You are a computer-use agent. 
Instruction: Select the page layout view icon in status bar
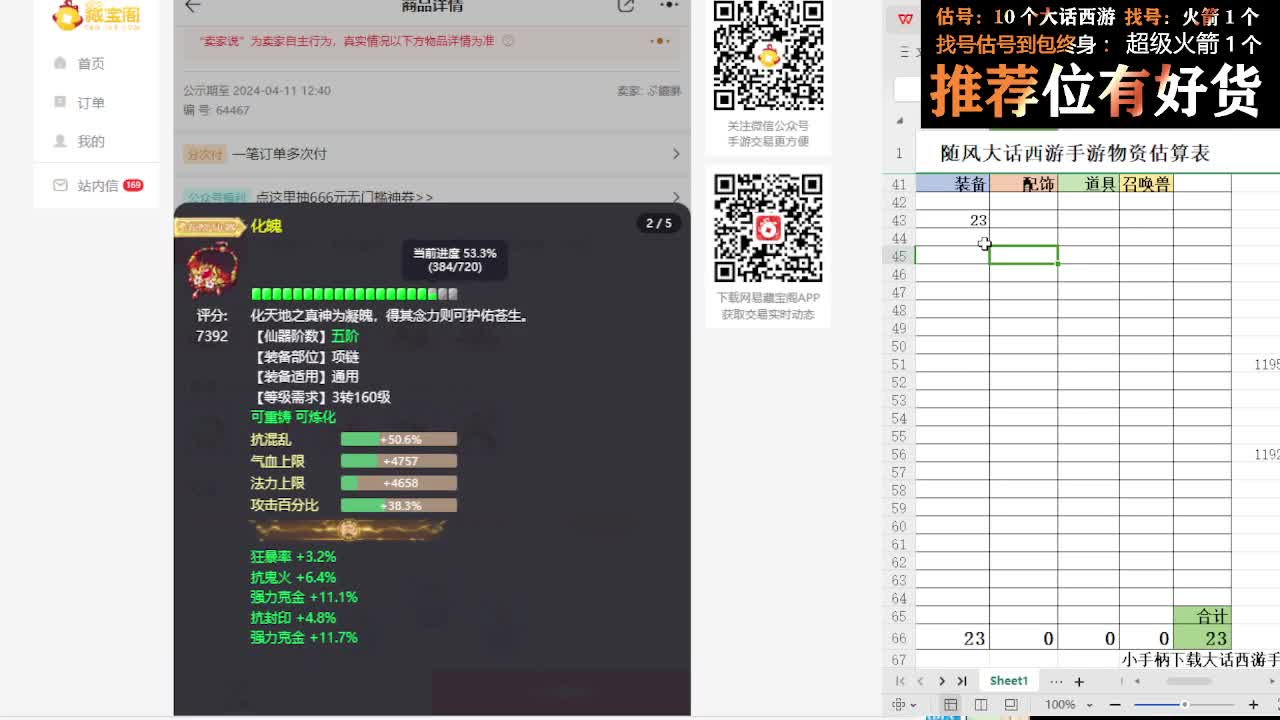(980, 704)
